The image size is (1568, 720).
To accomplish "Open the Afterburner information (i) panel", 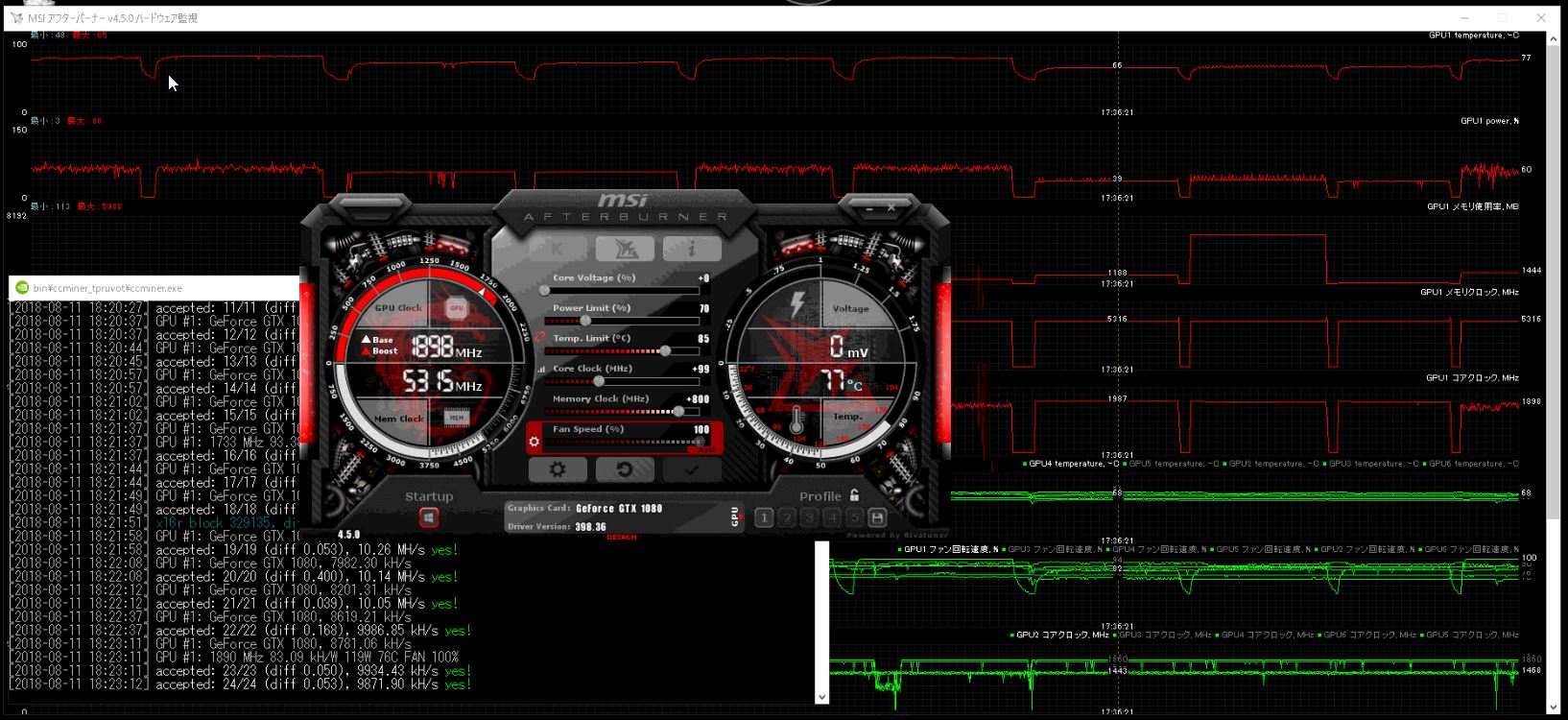I will tap(691, 249).
